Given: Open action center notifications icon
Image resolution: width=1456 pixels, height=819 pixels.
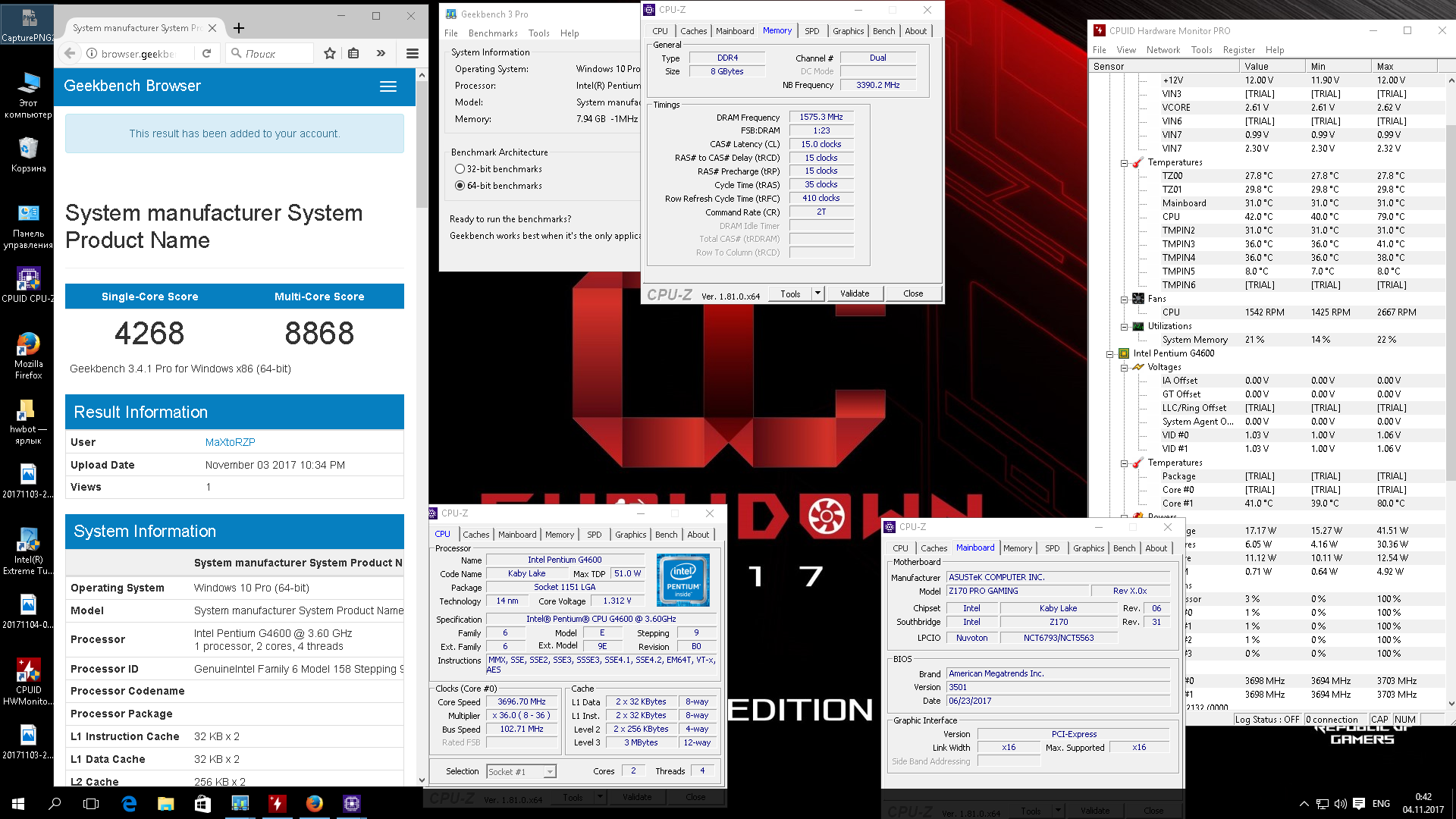Looking at the screenshot, I should tap(1359, 804).
